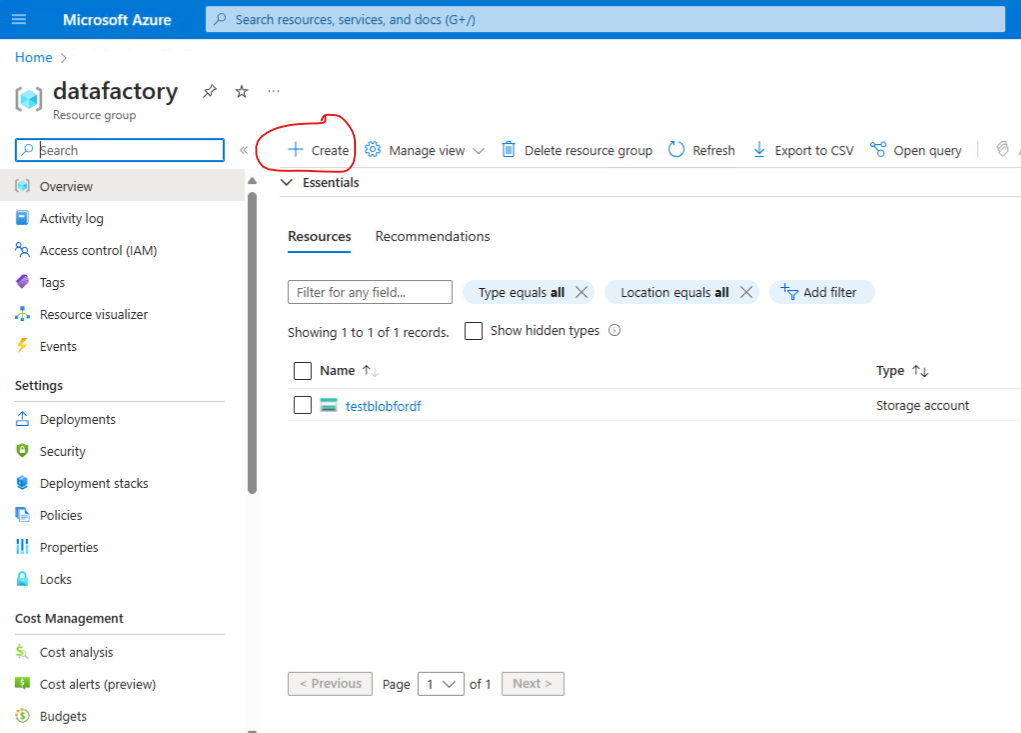Click the sidebar scroll up arrow
Viewport: 1021px width, 733px height.
point(252,180)
